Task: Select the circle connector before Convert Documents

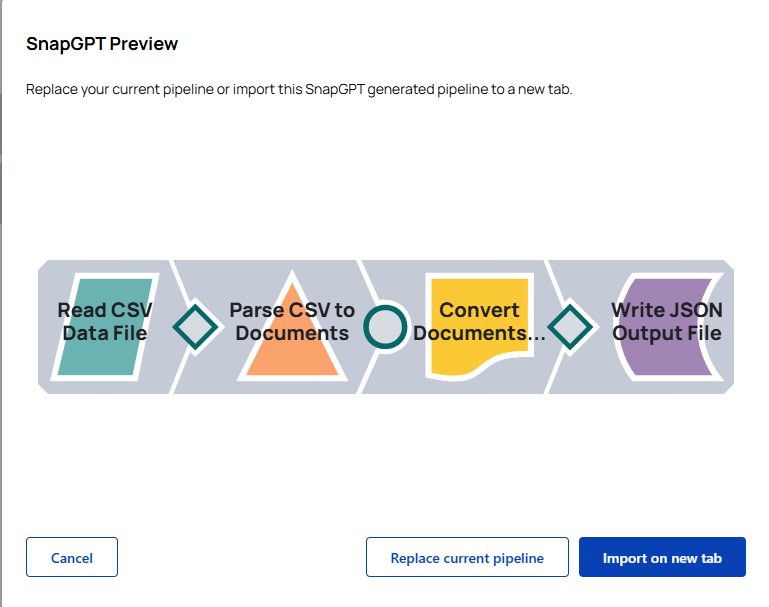Action: 385,326
